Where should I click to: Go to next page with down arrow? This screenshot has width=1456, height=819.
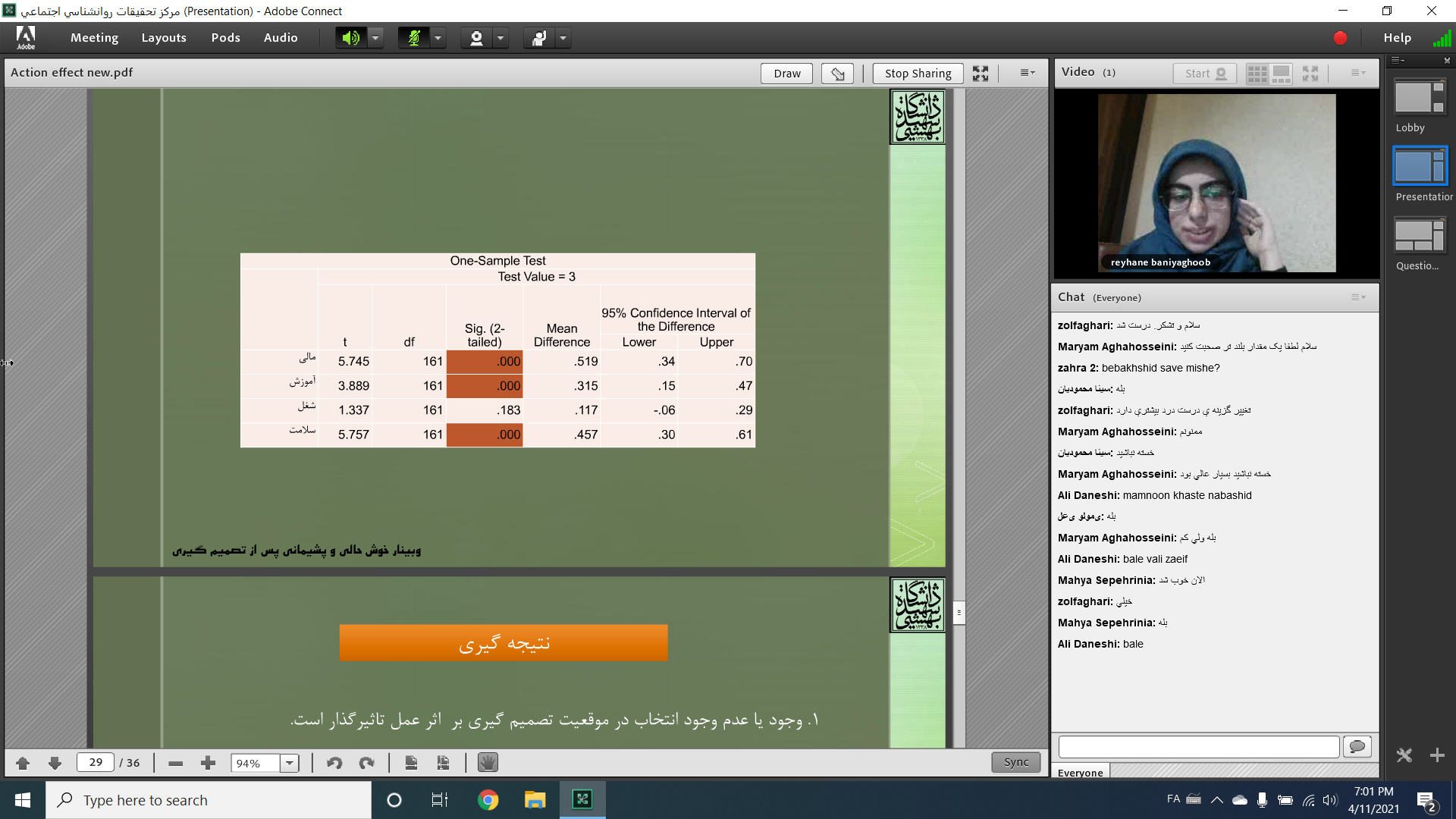click(x=55, y=763)
